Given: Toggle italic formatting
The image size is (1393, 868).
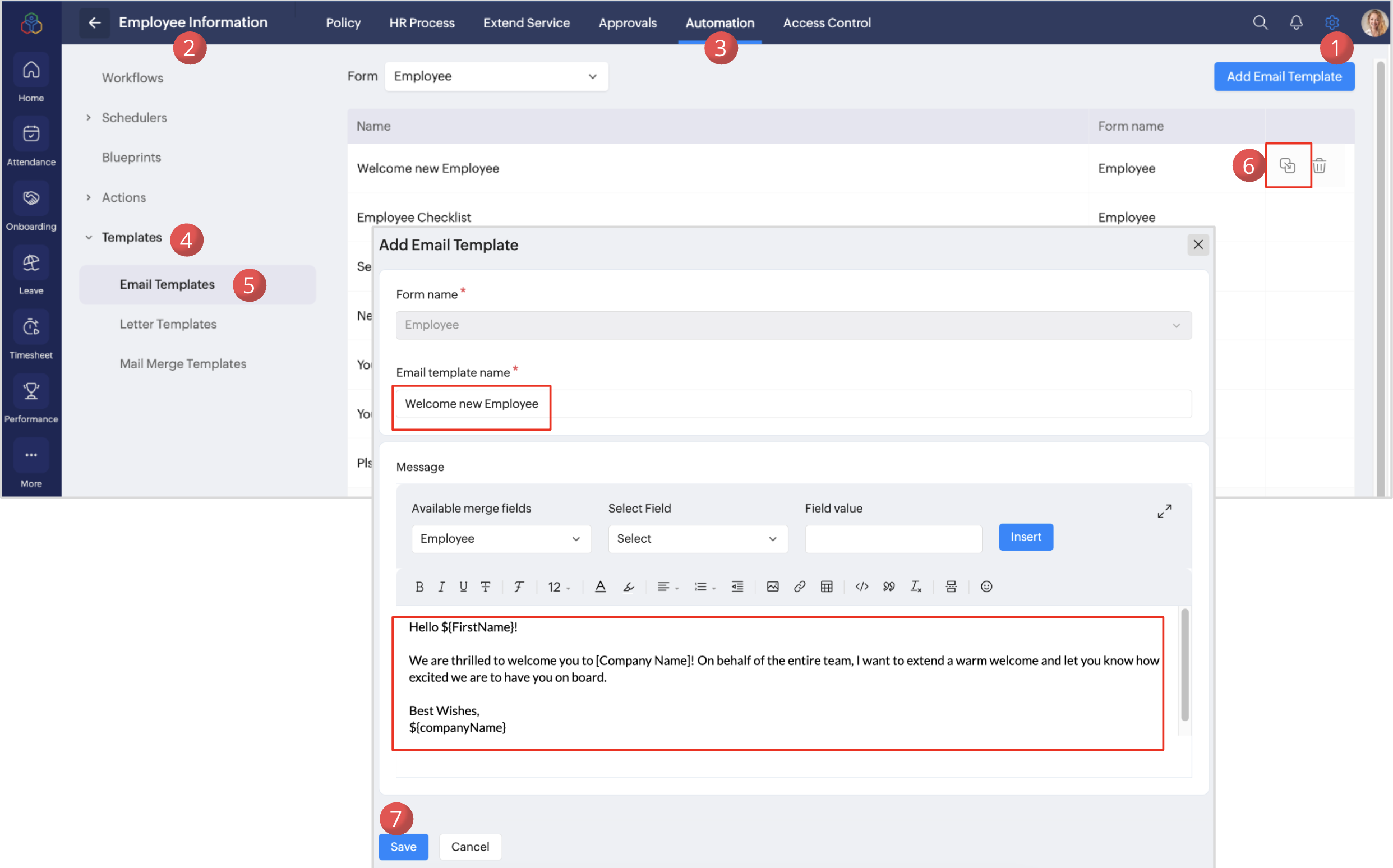Looking at the screenshot, I should pos(441,586).
